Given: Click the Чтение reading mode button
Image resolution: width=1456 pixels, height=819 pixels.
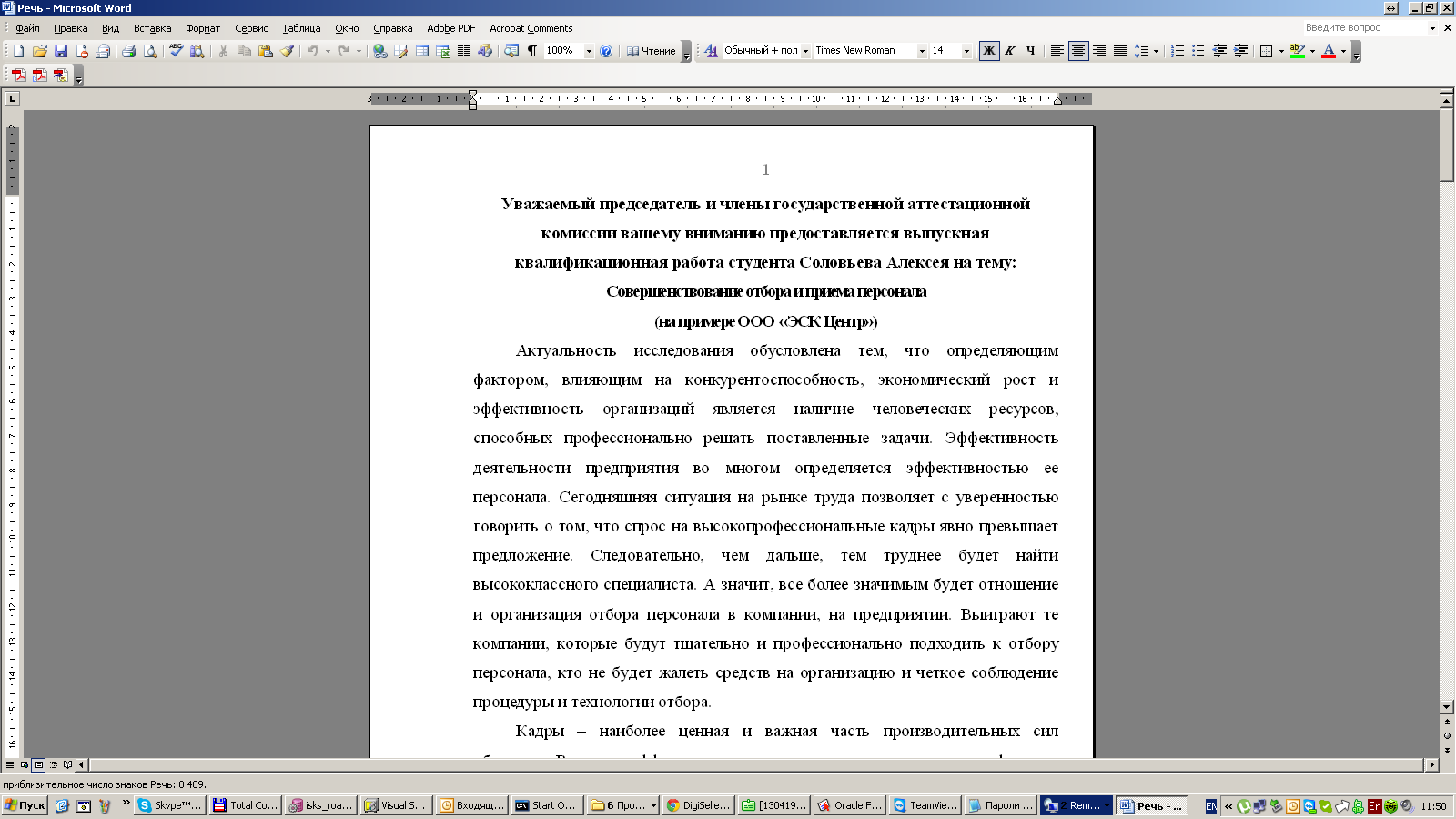Looking at the screenshot, I should (x=652, y=51).
